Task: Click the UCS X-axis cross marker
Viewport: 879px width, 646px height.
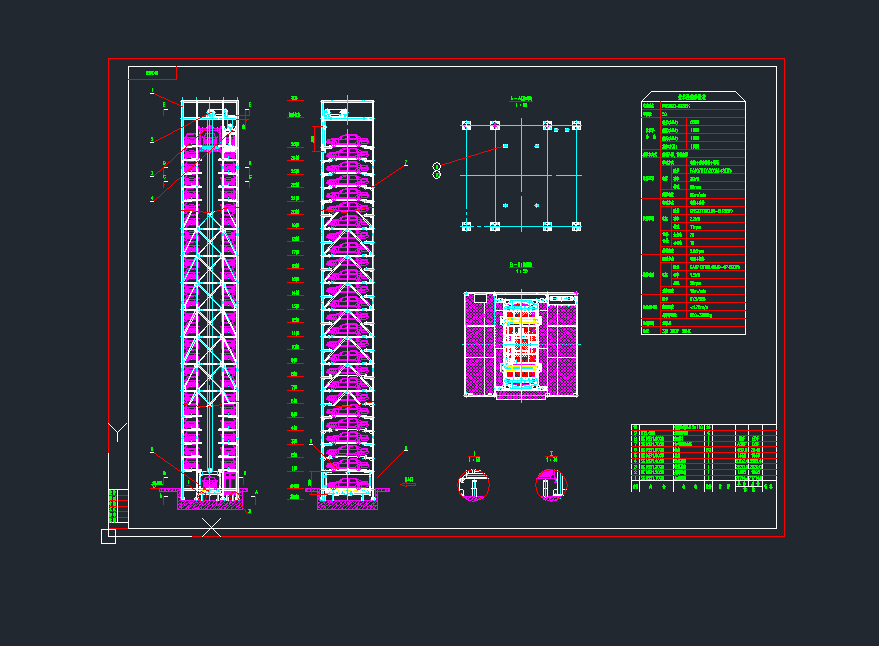Action: point(211,528)
